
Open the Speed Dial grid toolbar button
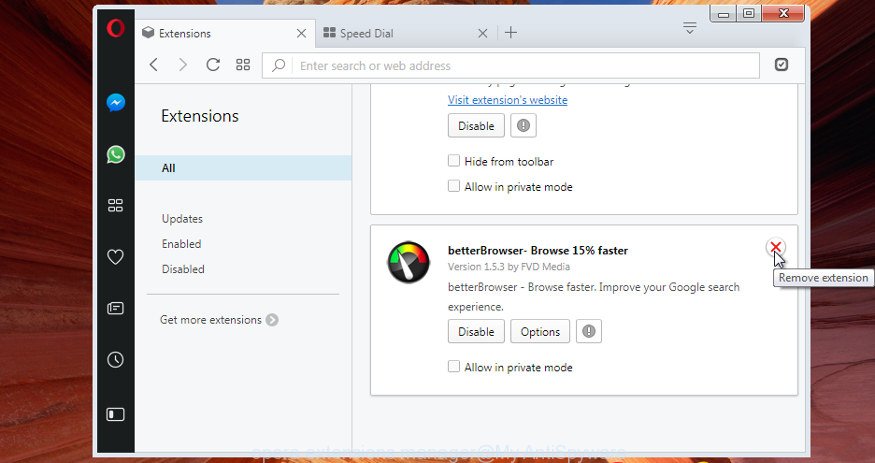tap(243, 65)
